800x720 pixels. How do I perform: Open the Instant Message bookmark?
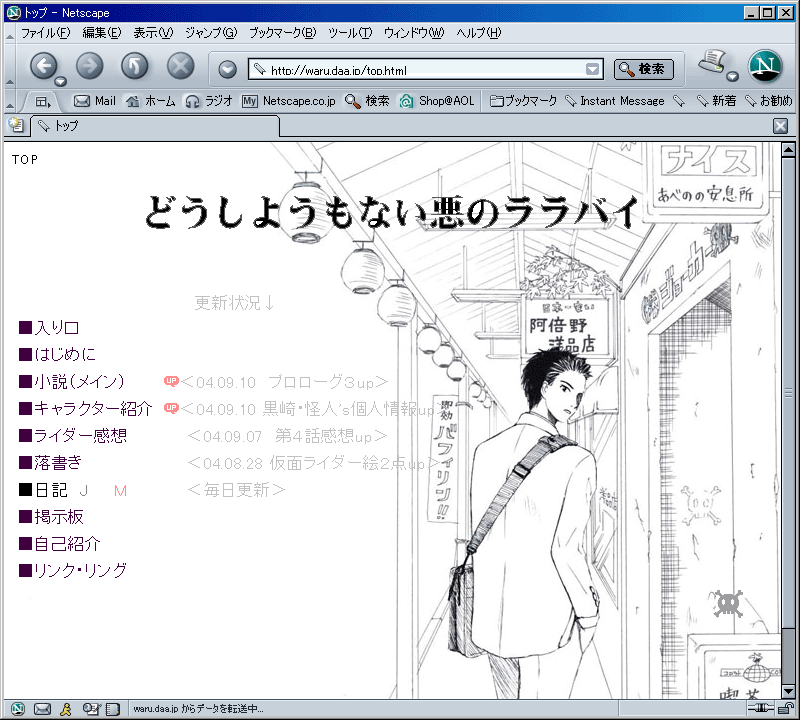615,101
